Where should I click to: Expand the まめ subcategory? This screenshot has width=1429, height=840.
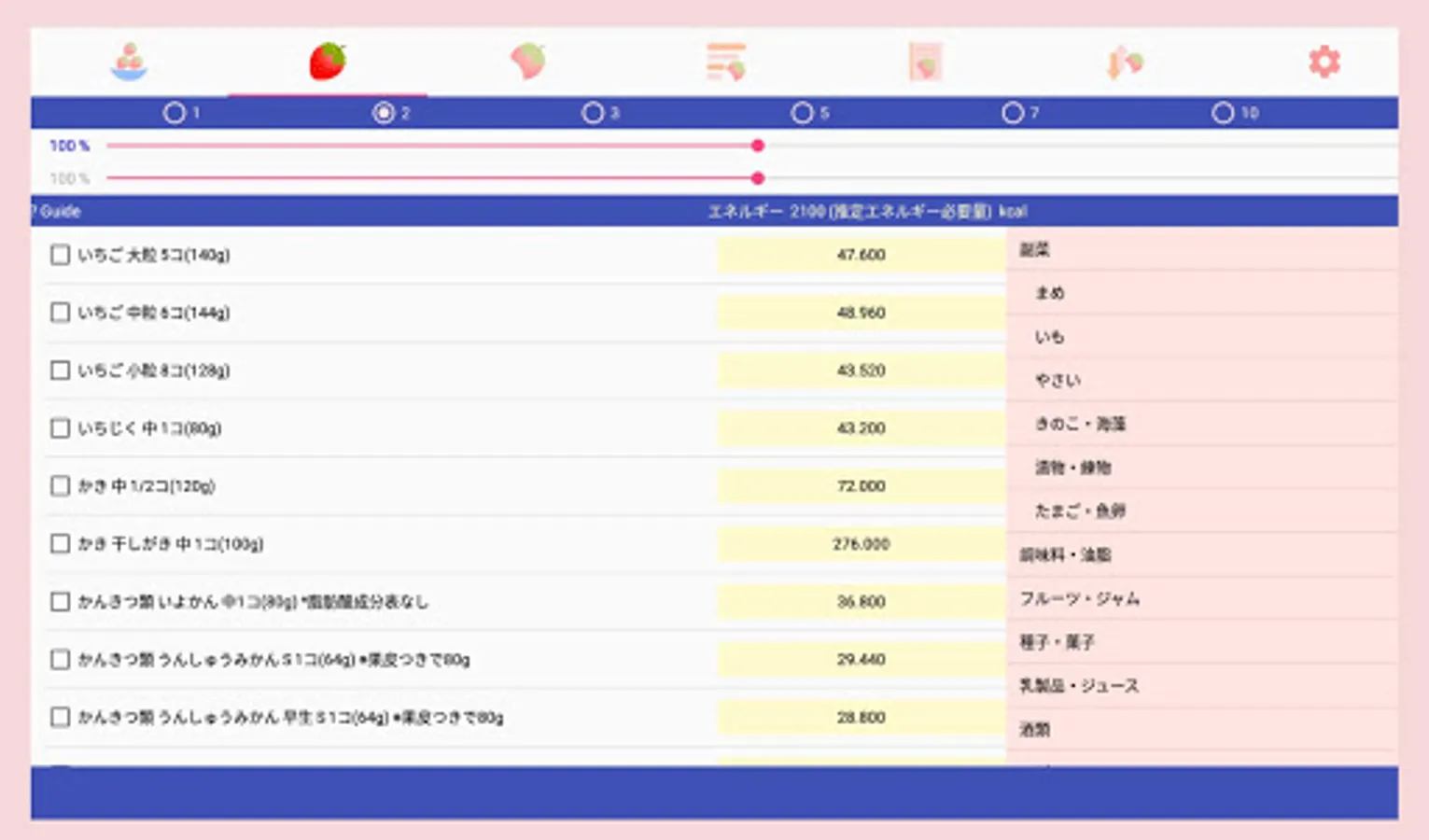point(1051,292)
